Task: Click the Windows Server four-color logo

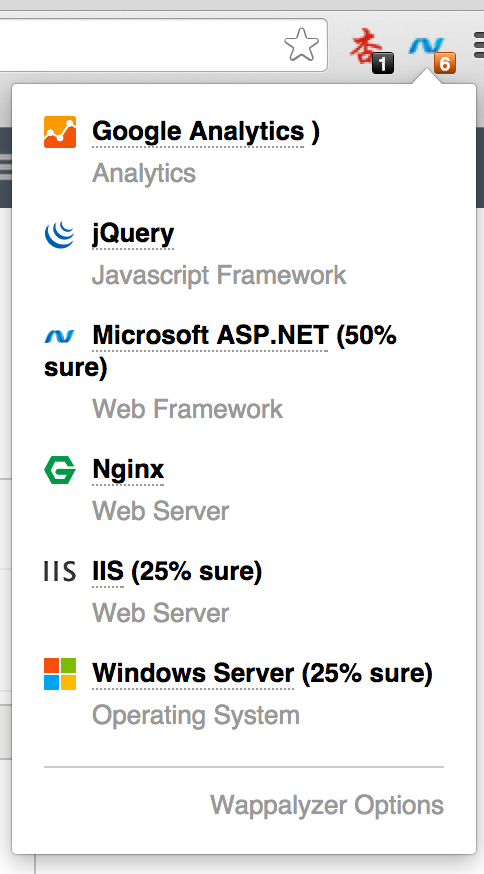Action: 60,674
